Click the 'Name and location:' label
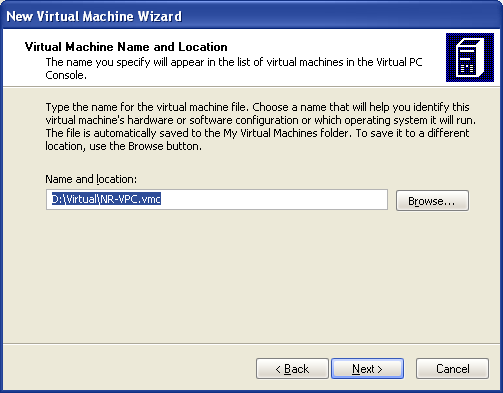The image size is (503, 393). pos(91,179)
